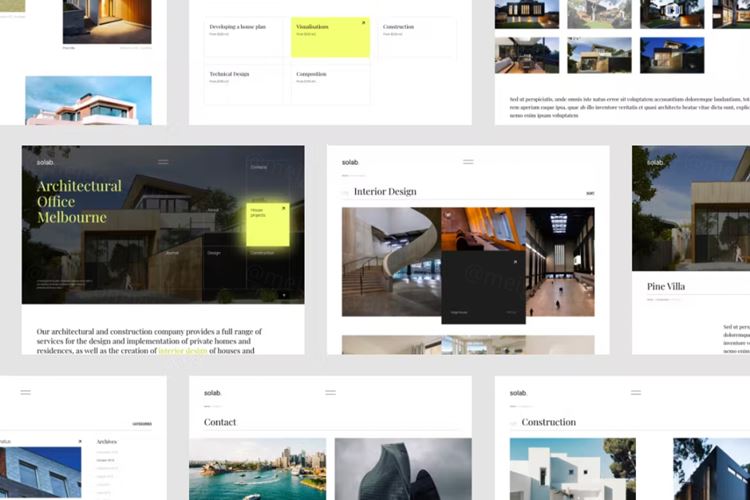
Task: Click scroll-down arrow on hero image corner
Action: tap(284, 295)
